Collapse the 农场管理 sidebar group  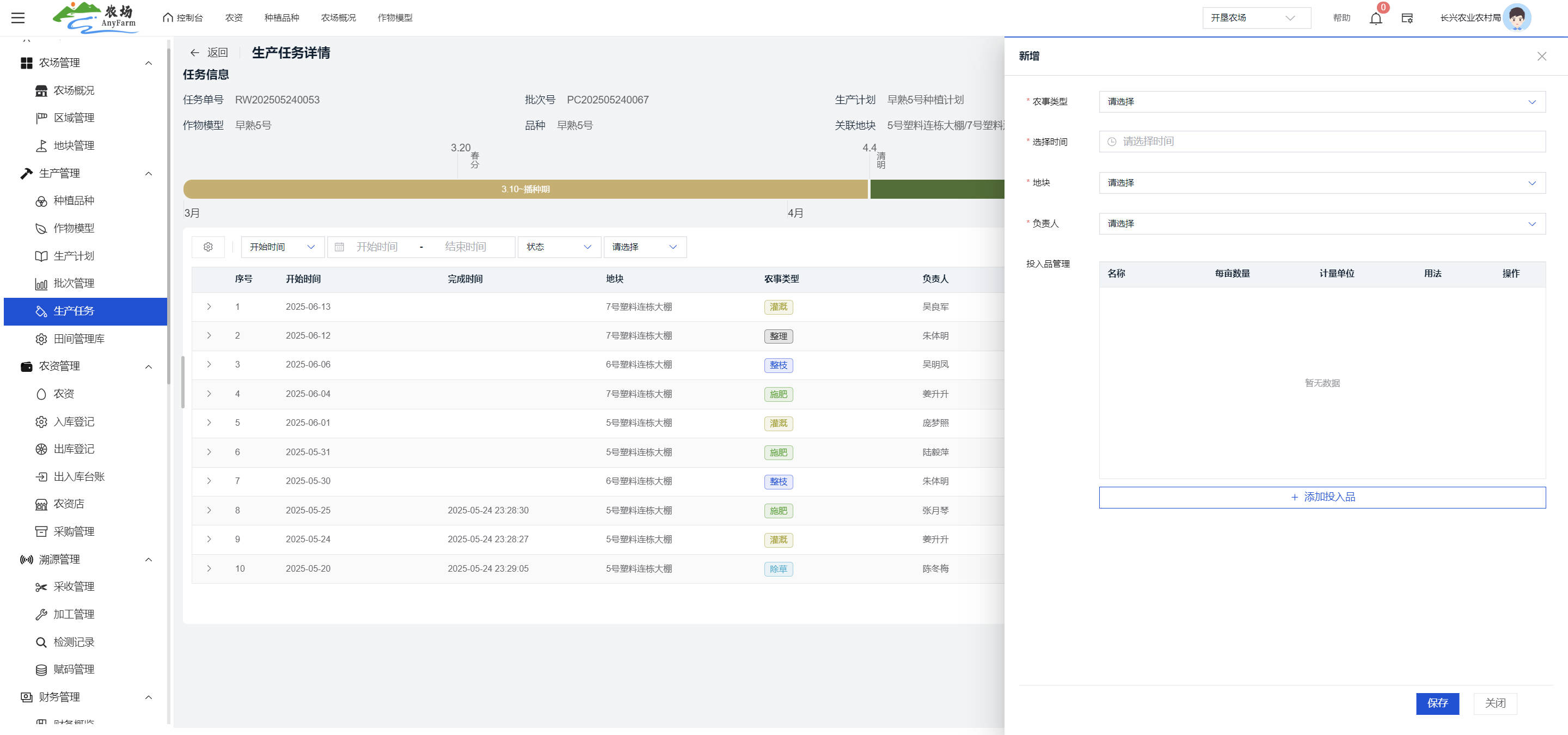[x=149, y=63]
